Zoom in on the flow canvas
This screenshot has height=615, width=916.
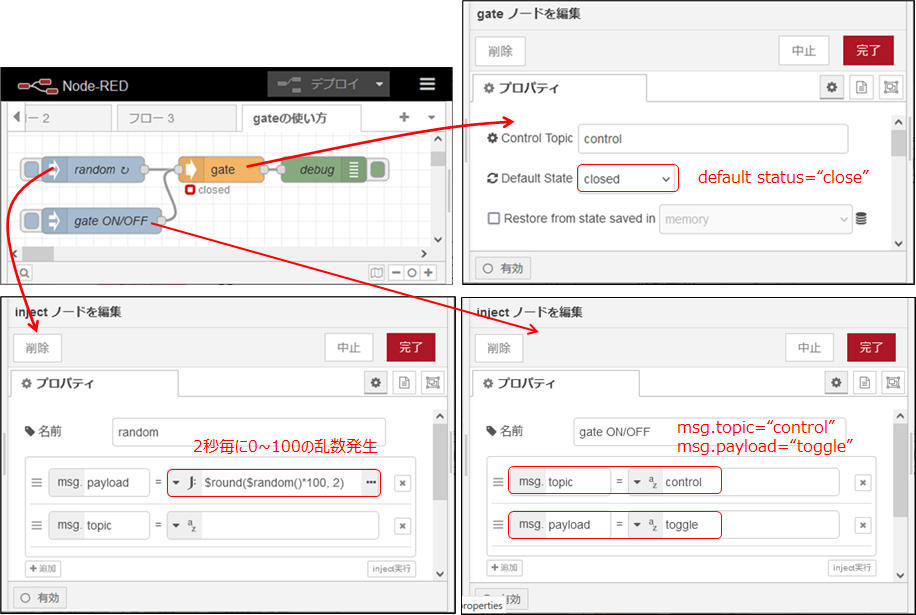coord(428,272)
